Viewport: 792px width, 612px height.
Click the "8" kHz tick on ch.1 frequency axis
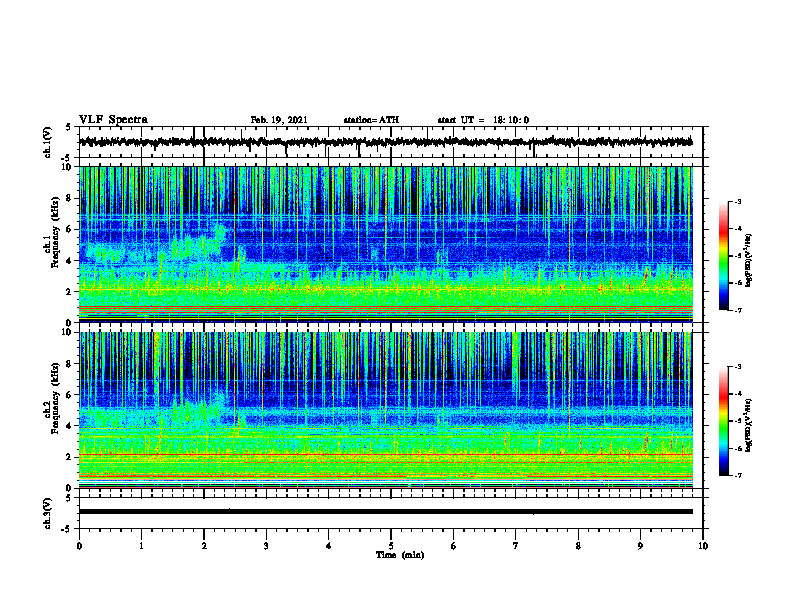click(70, 198)
